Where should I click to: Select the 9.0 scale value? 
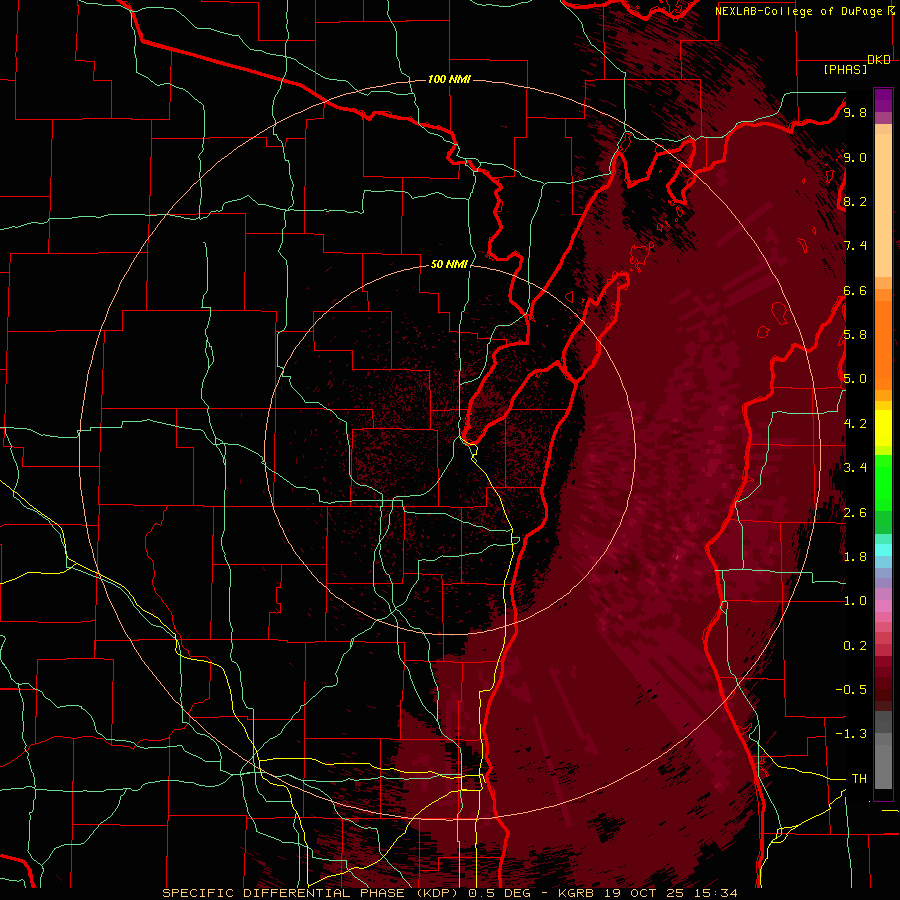tap(855, 157)
